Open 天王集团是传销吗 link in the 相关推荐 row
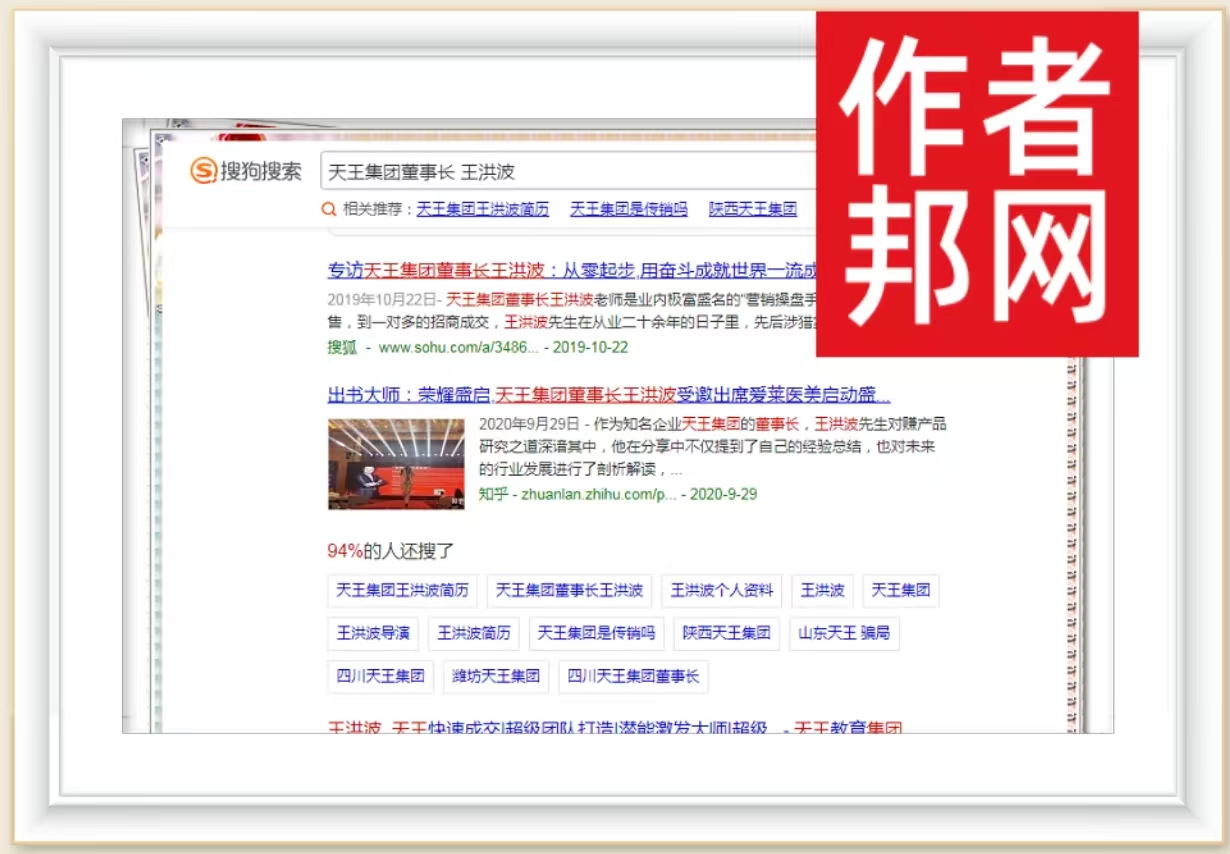 [x=629, y=209]
